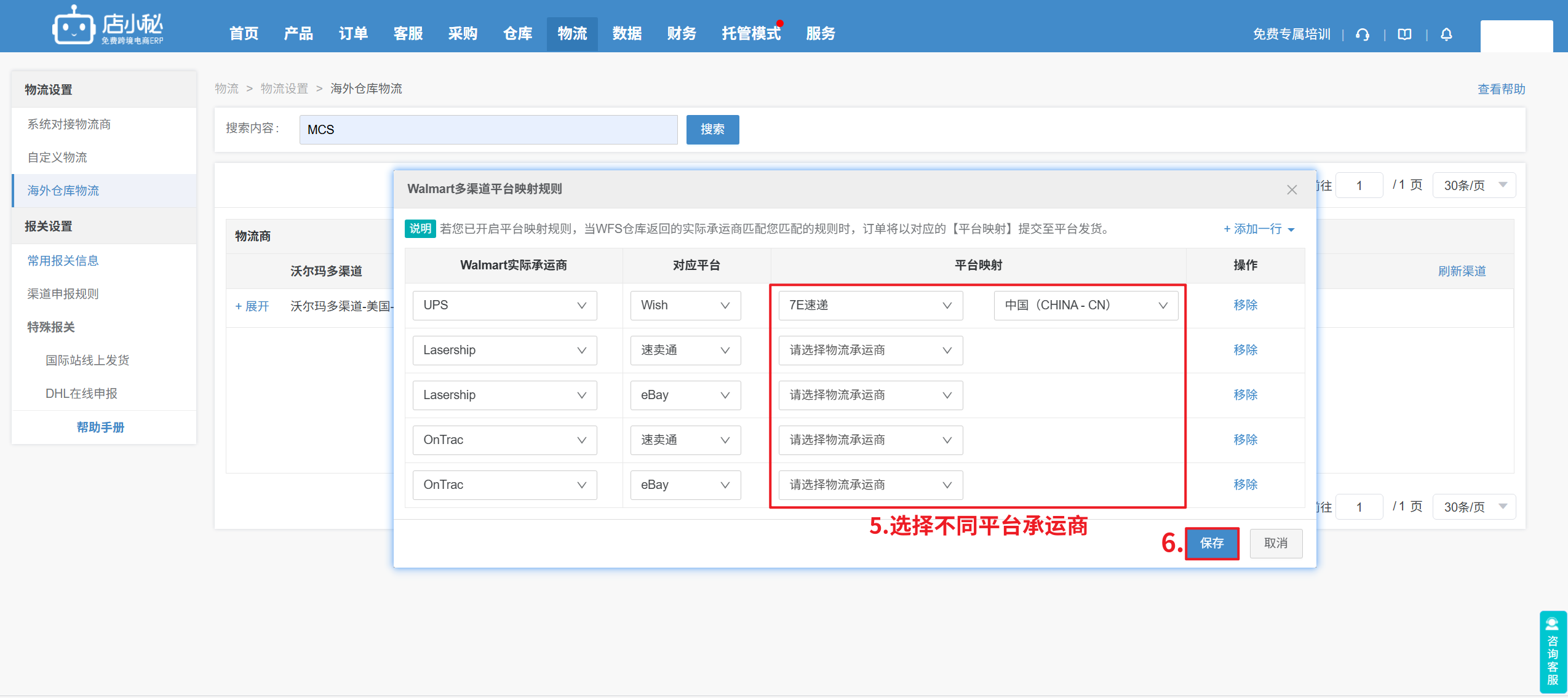Click the headset customer support icon
Screen dimensions: 1568x698
coord(1363,34)
